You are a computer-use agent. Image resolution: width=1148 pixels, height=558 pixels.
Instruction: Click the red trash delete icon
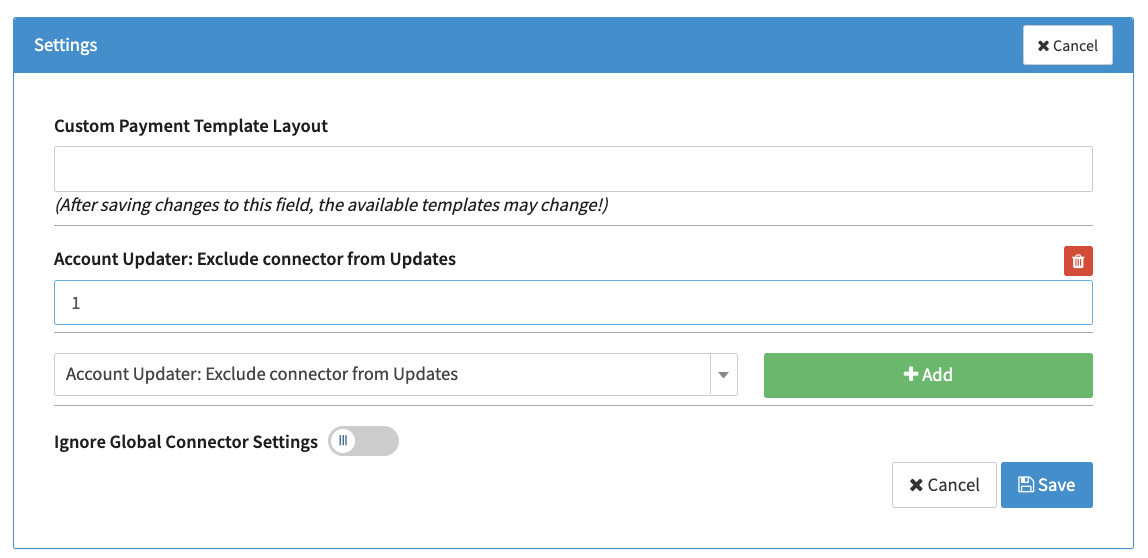1078,261
